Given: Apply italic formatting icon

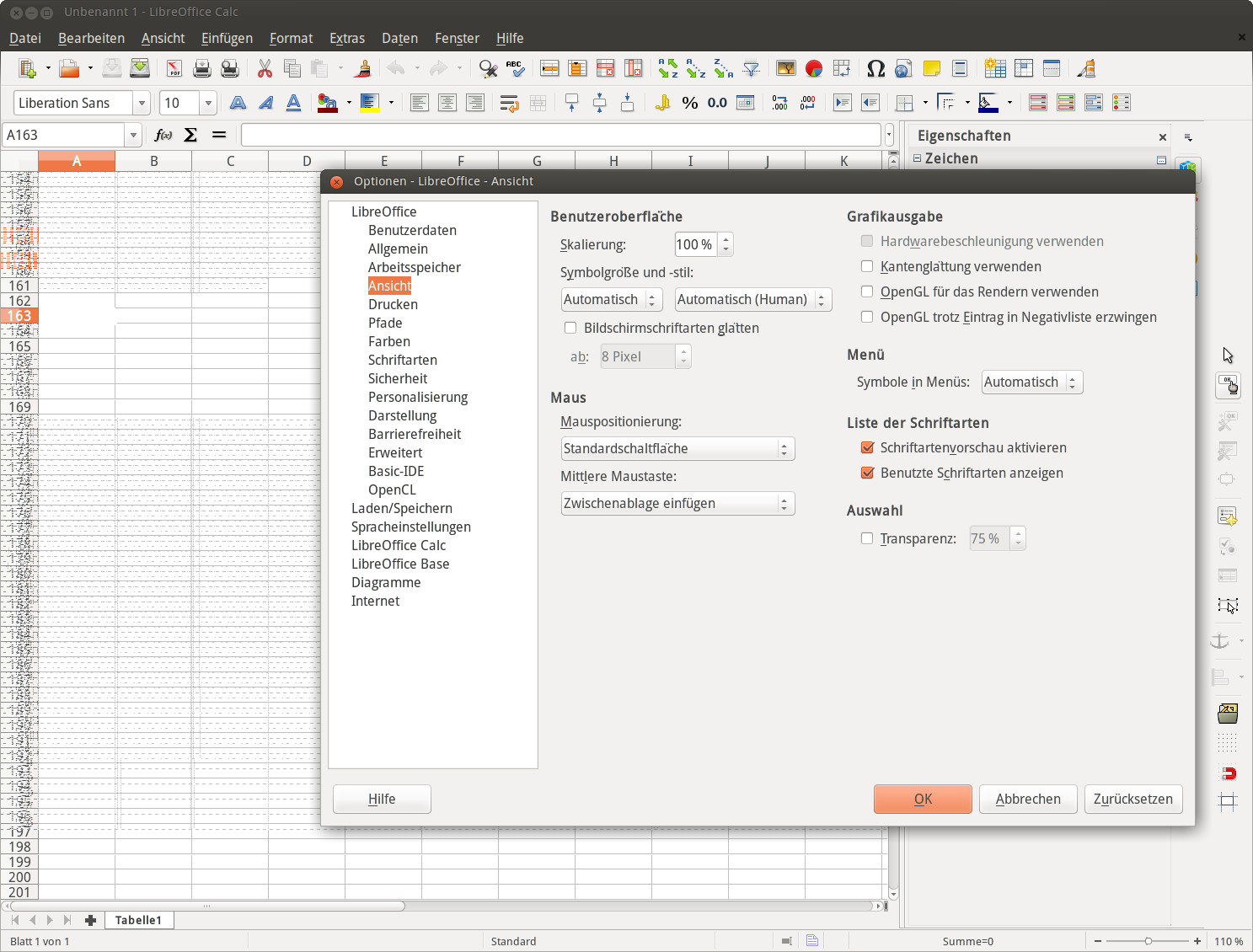Looking at the screenshot, I should pyautogui.click(x=266, y=103).
